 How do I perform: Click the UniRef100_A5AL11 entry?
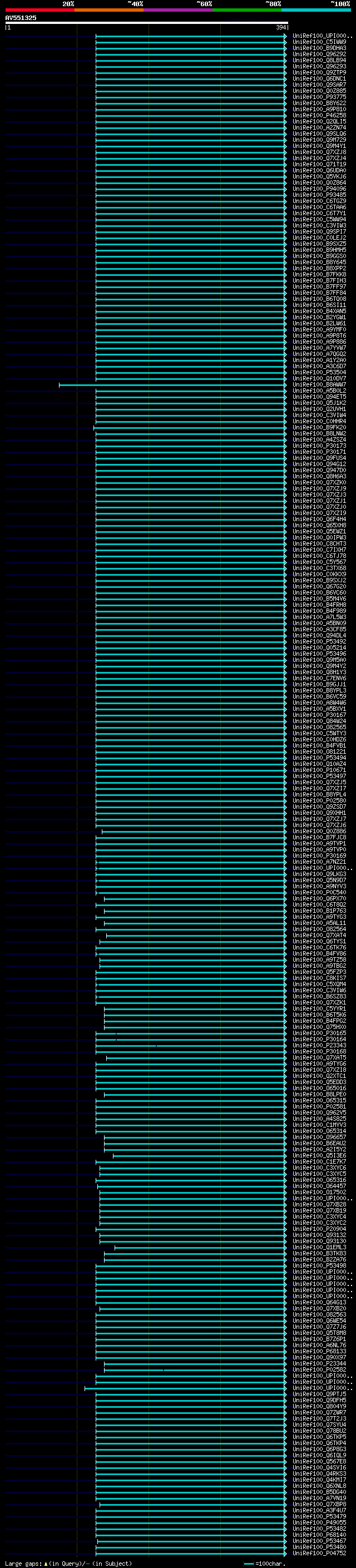319,923
